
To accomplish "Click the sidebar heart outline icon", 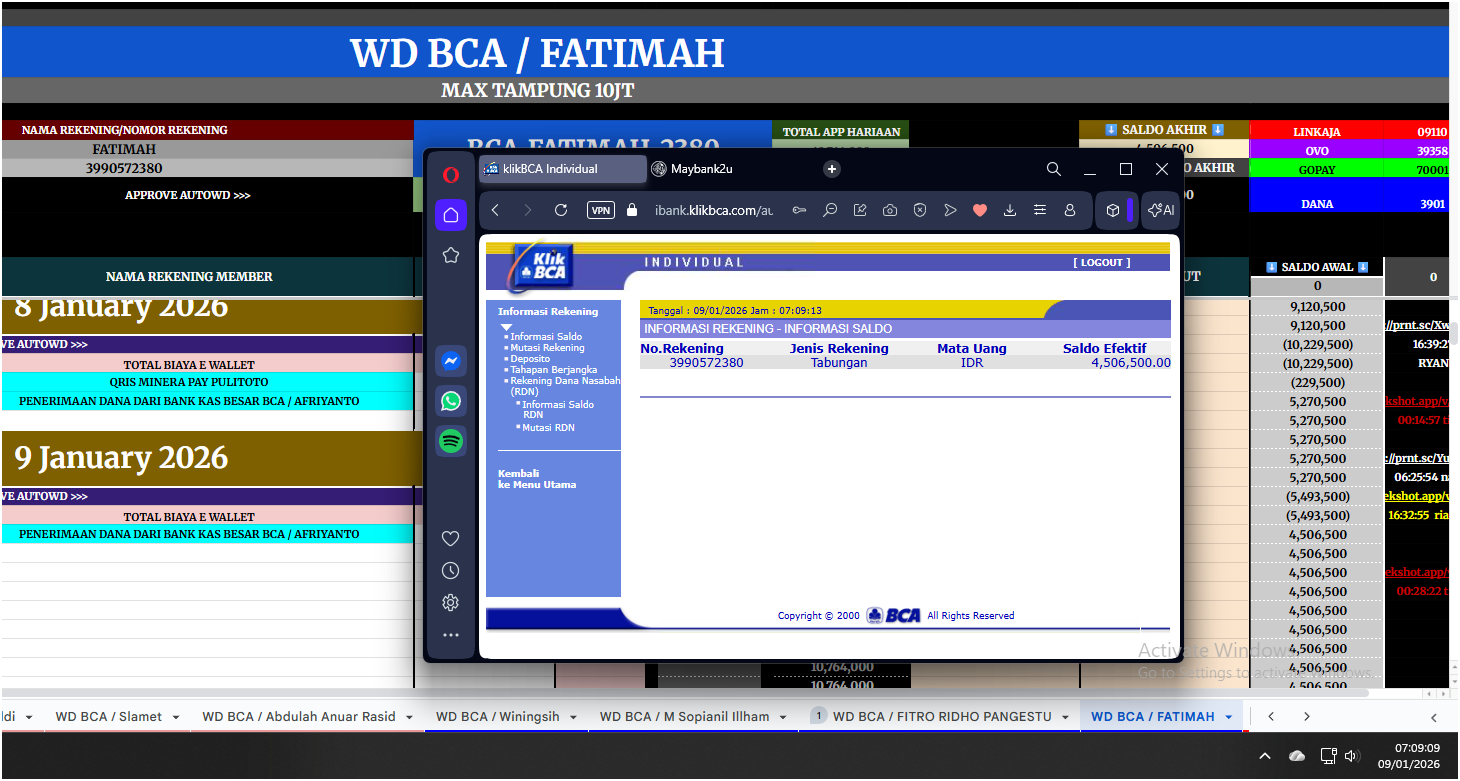I will point(450,539).
